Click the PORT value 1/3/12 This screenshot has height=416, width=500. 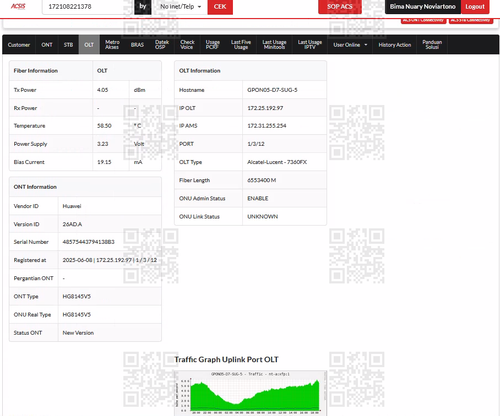pyautogui.click(x=256, y=144)
